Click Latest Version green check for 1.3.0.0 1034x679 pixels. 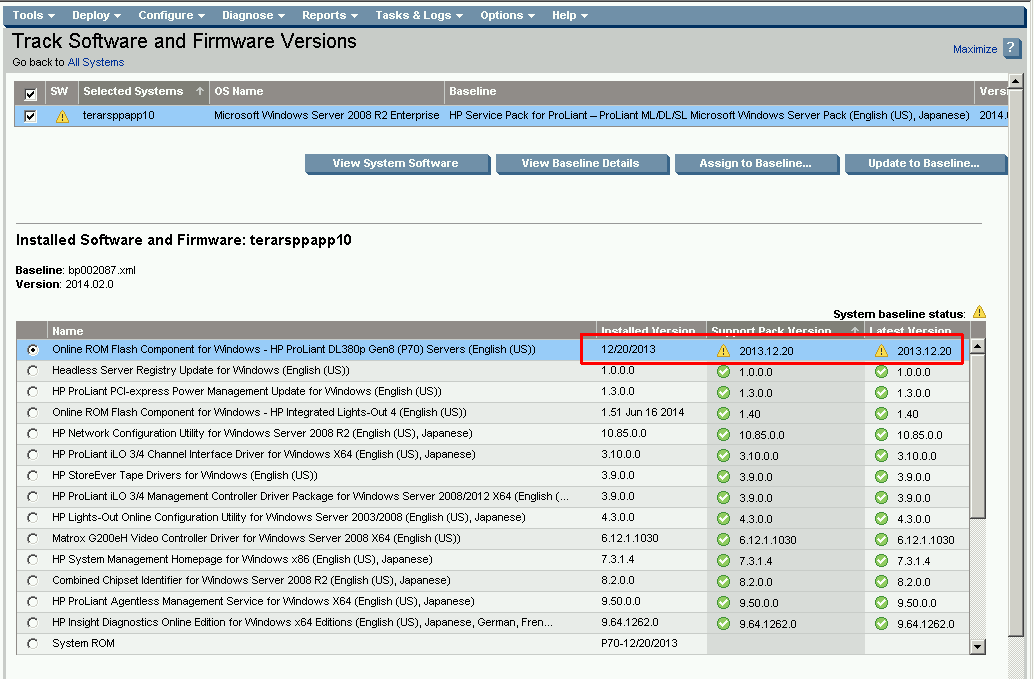tap(882, 393)
